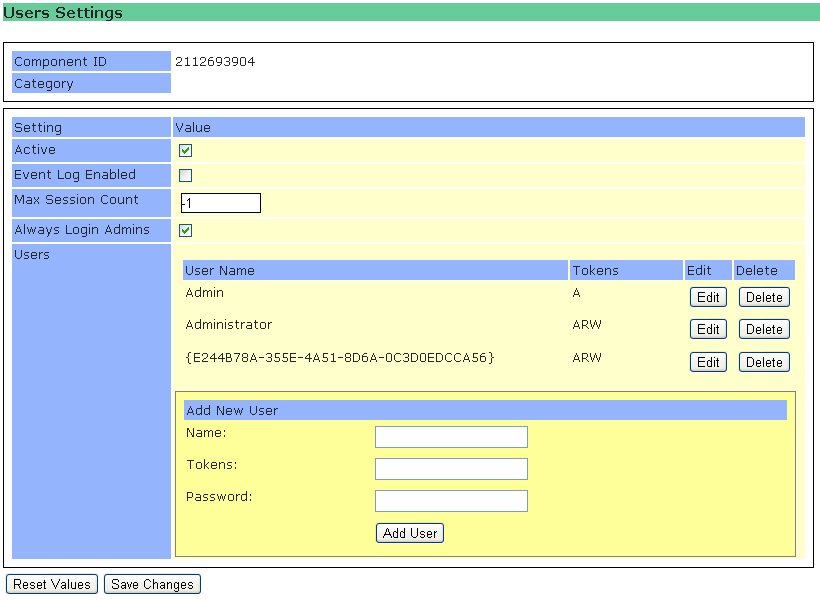Focus the new user Tokens field
This screenshot has width=820, height=600.
[451, 469]
